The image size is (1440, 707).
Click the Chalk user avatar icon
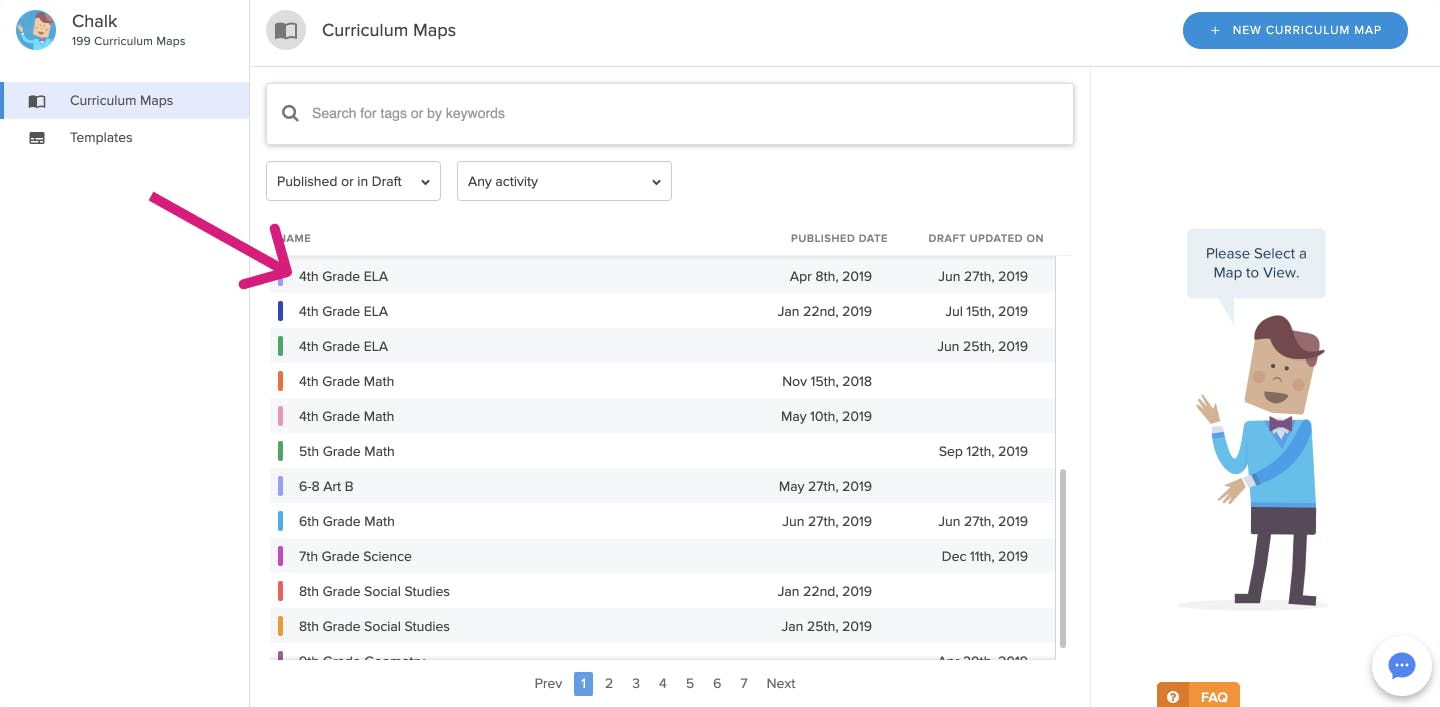36,30
